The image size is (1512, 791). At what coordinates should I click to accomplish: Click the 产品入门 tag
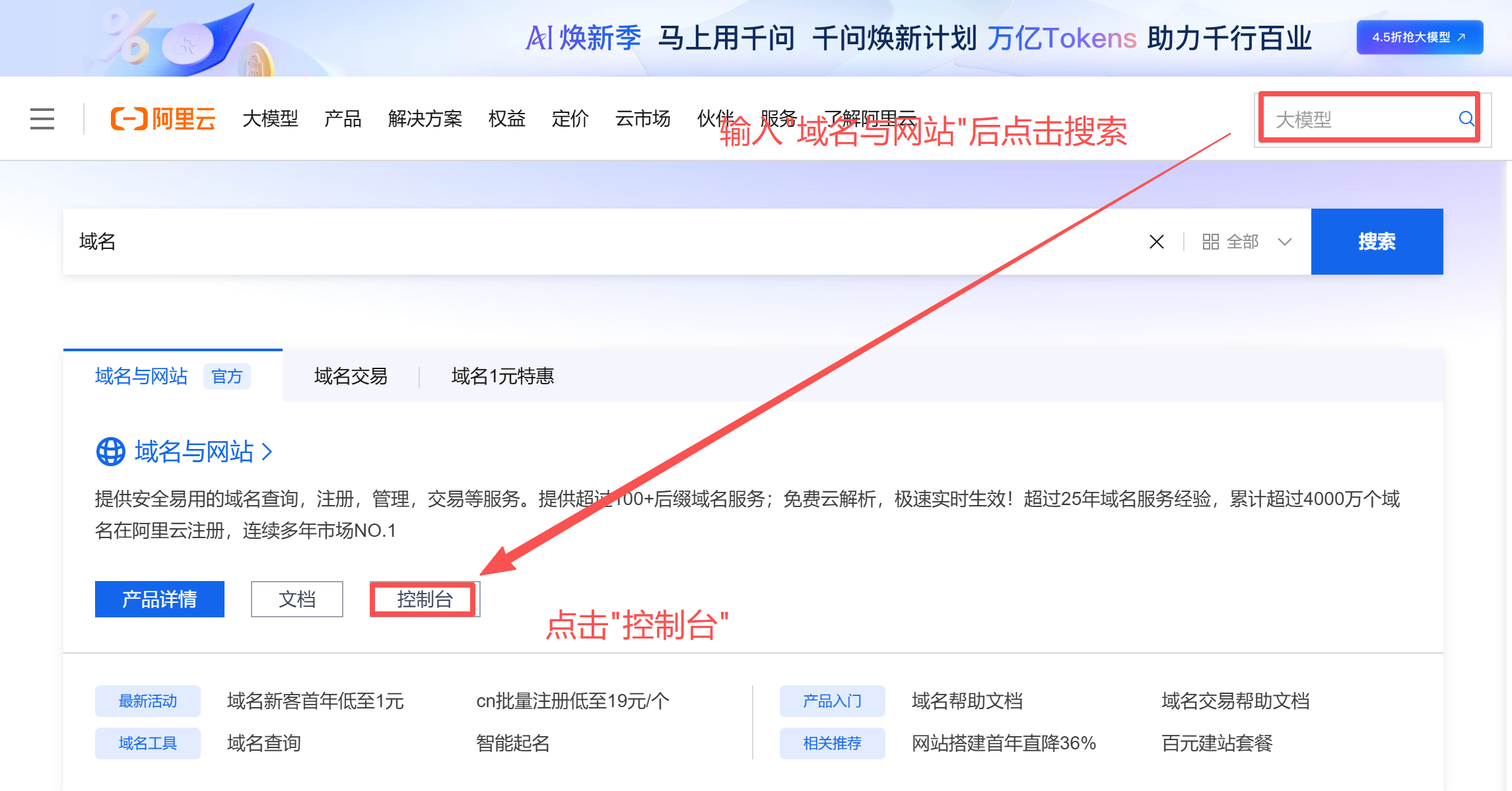[833, 701]
